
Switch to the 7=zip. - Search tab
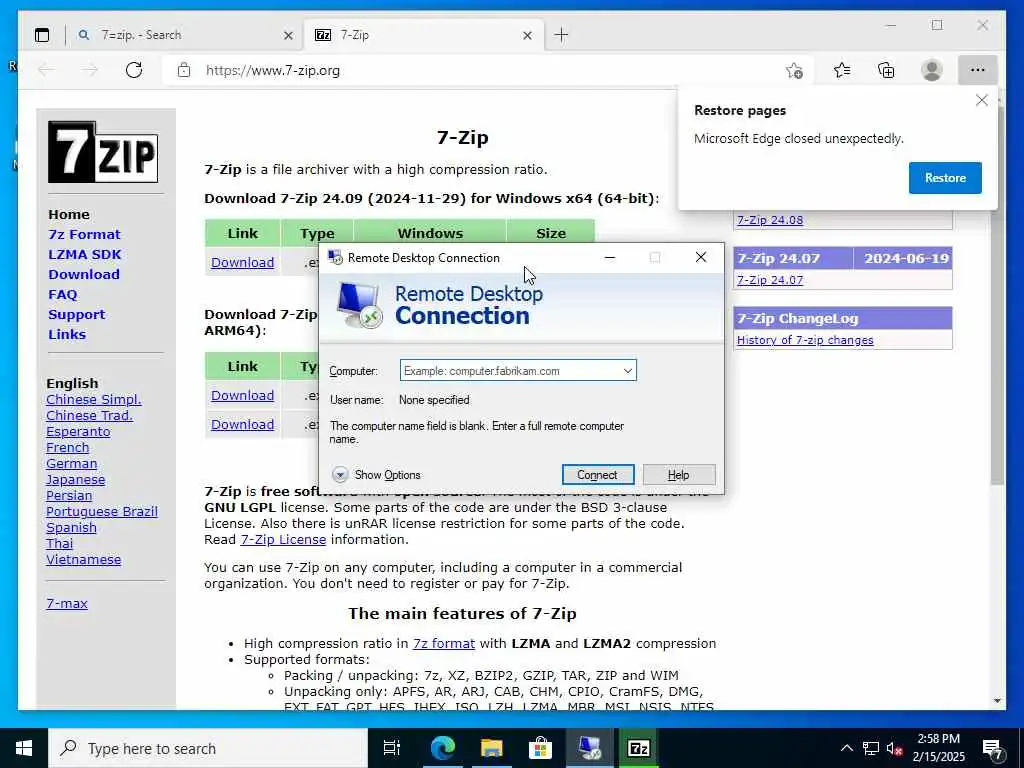(x=185, y=35)
